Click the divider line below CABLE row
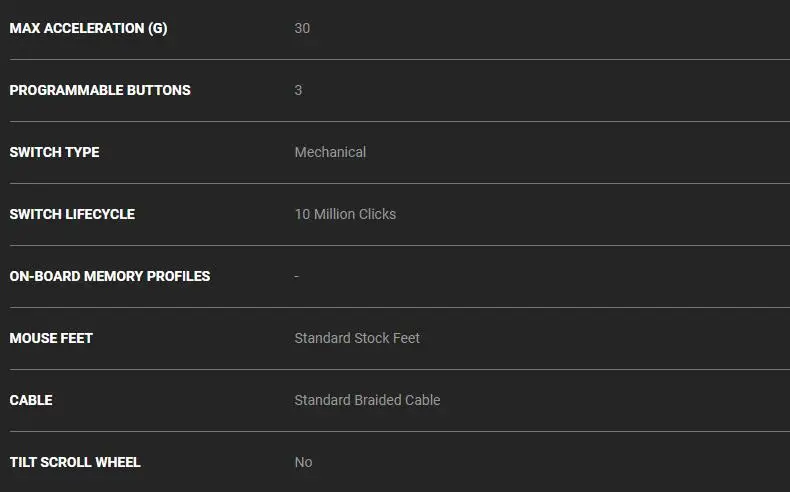This screenshot has height=492, width=790. pos(395,431)
